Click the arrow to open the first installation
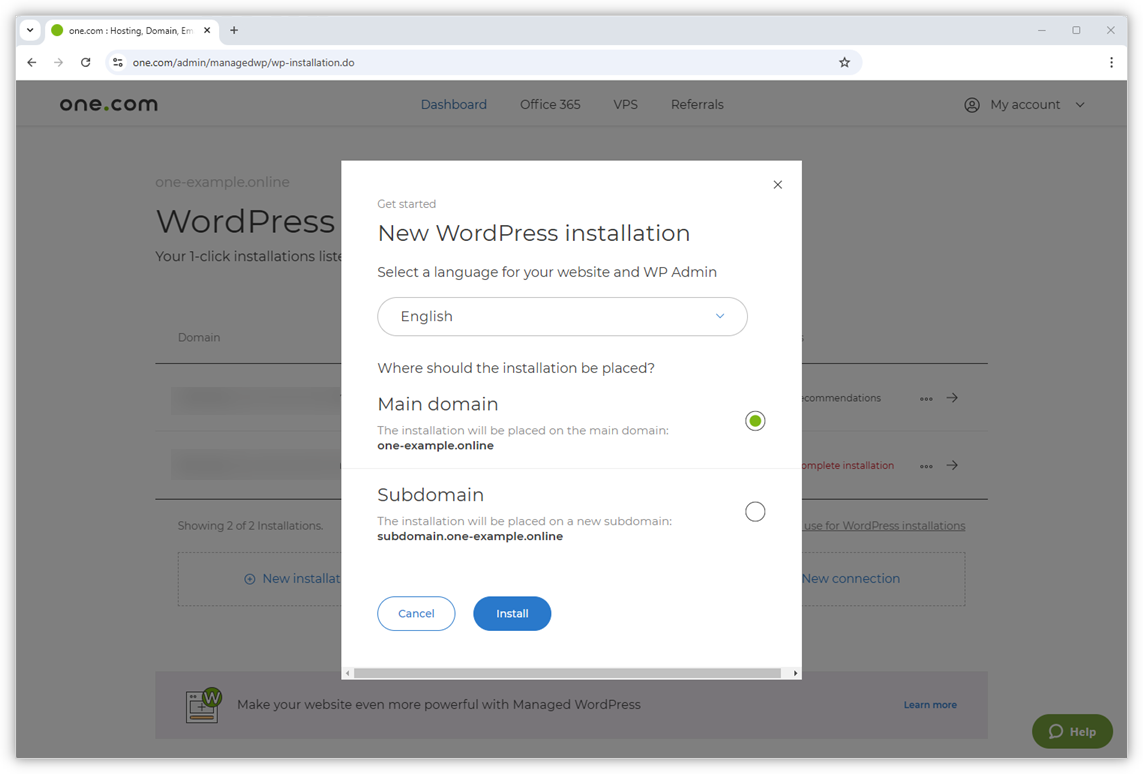The width and height of the screenshot is (1143, 774). (952, 397)
